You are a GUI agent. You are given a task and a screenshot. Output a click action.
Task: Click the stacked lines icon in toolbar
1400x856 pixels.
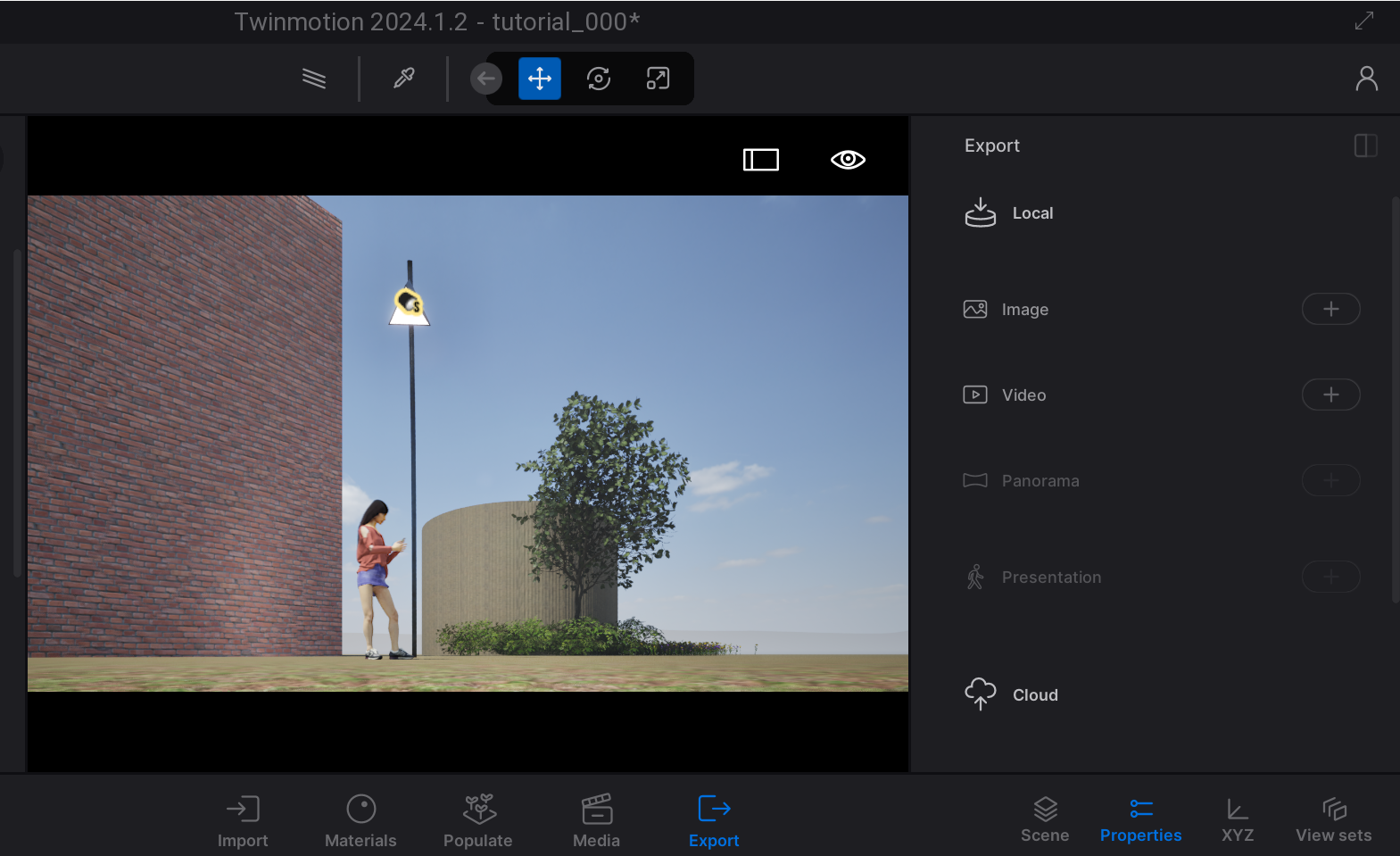(x=314, y=79)
